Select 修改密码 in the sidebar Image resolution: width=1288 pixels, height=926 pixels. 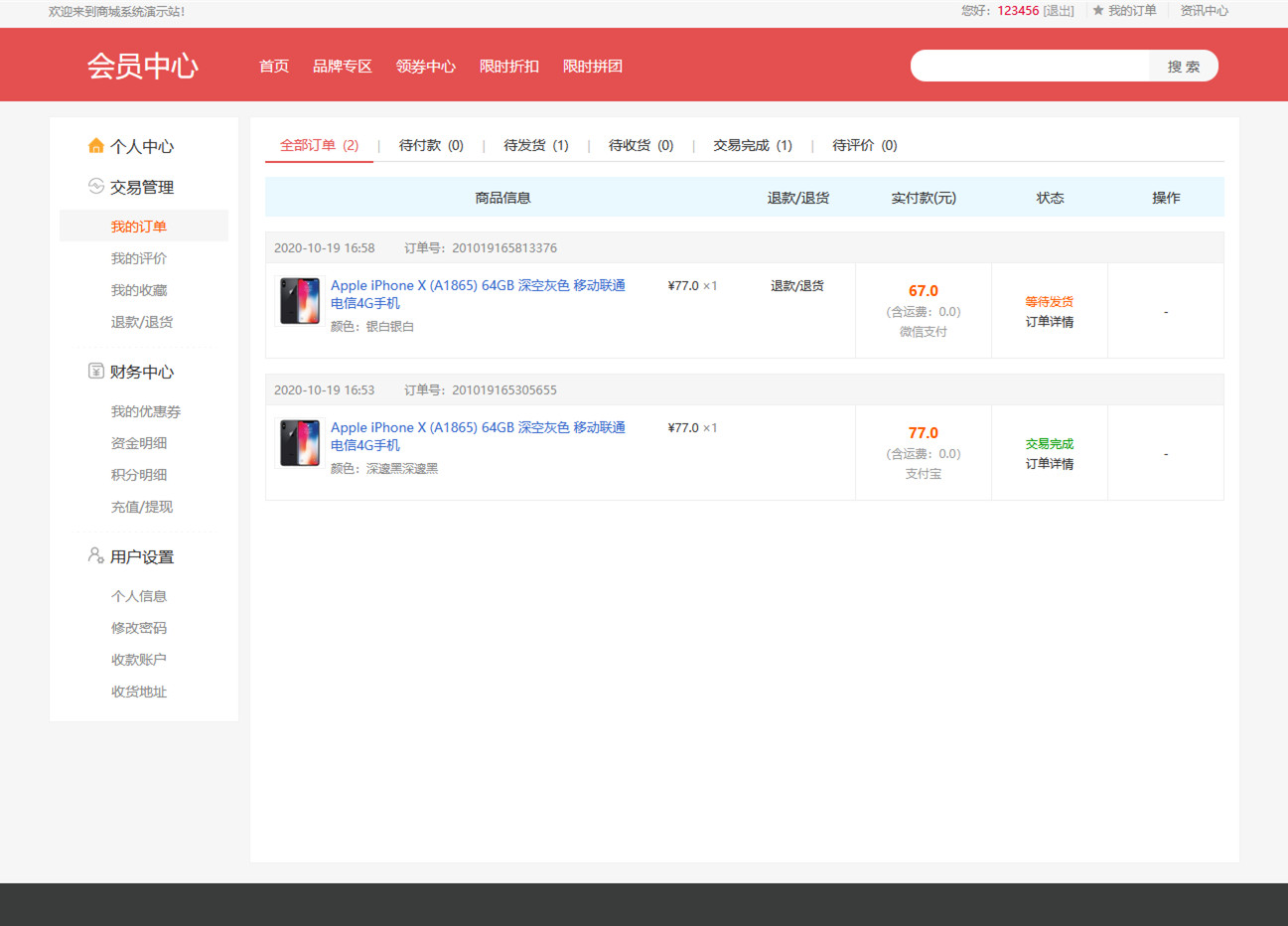[139, 628]
